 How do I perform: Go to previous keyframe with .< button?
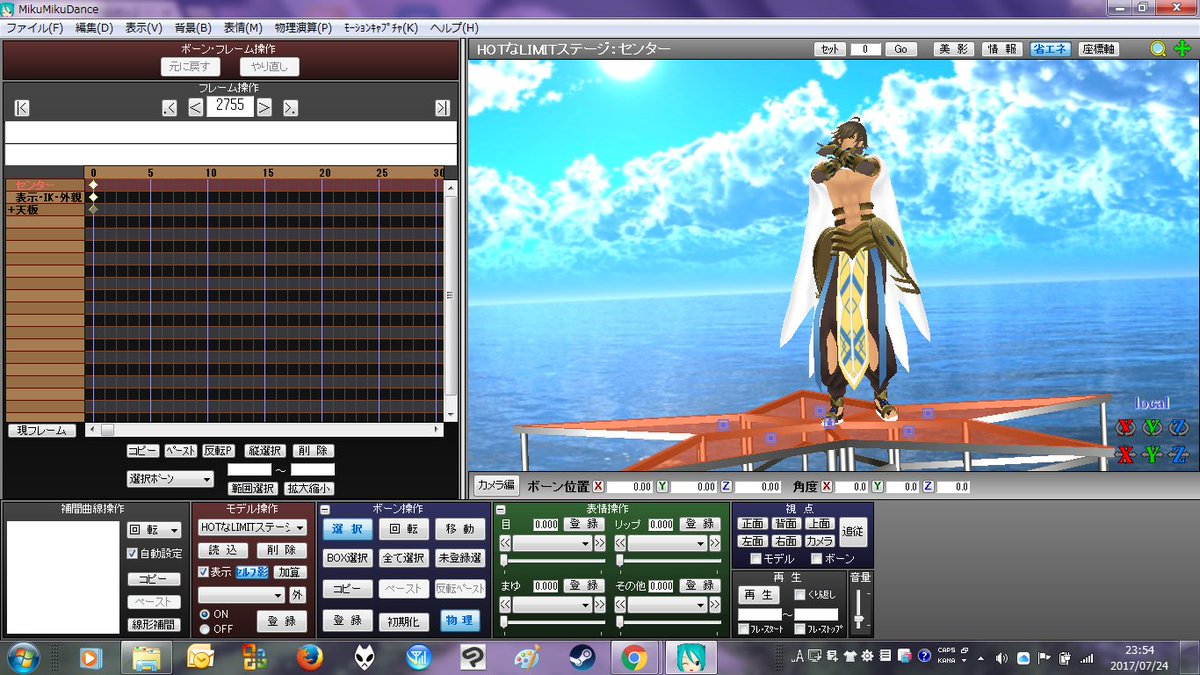pyautogui.click(x=169, y=108)
